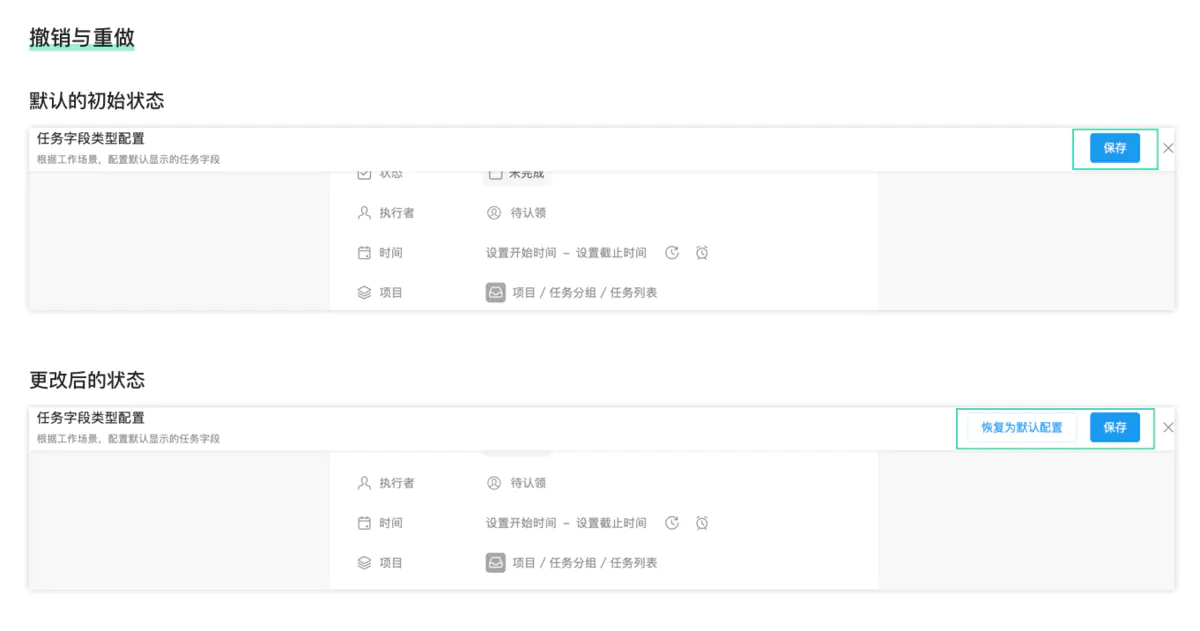Click the 待认领 avatar icon in the changed-state panel

coord(493,483)
